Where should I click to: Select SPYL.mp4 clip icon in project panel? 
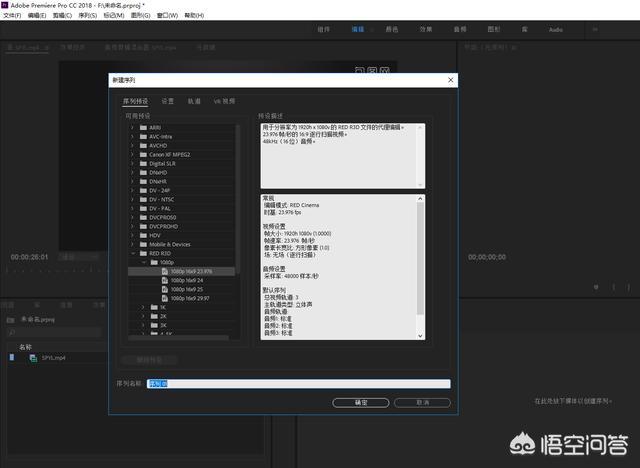(33, 358)
